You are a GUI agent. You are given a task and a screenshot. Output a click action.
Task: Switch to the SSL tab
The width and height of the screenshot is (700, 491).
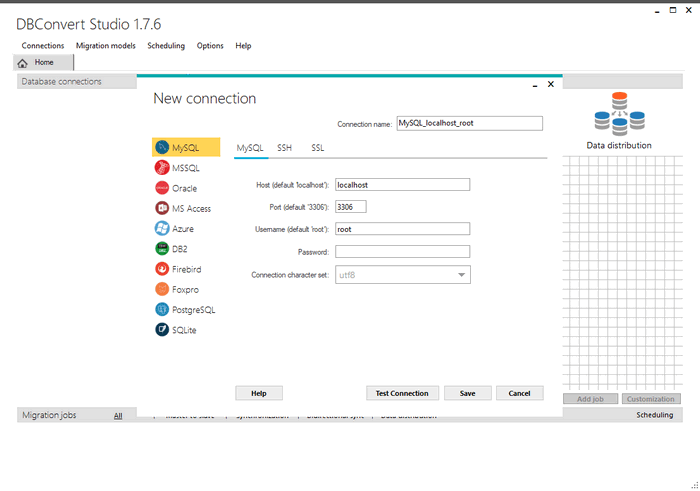[x=317, y=148]
